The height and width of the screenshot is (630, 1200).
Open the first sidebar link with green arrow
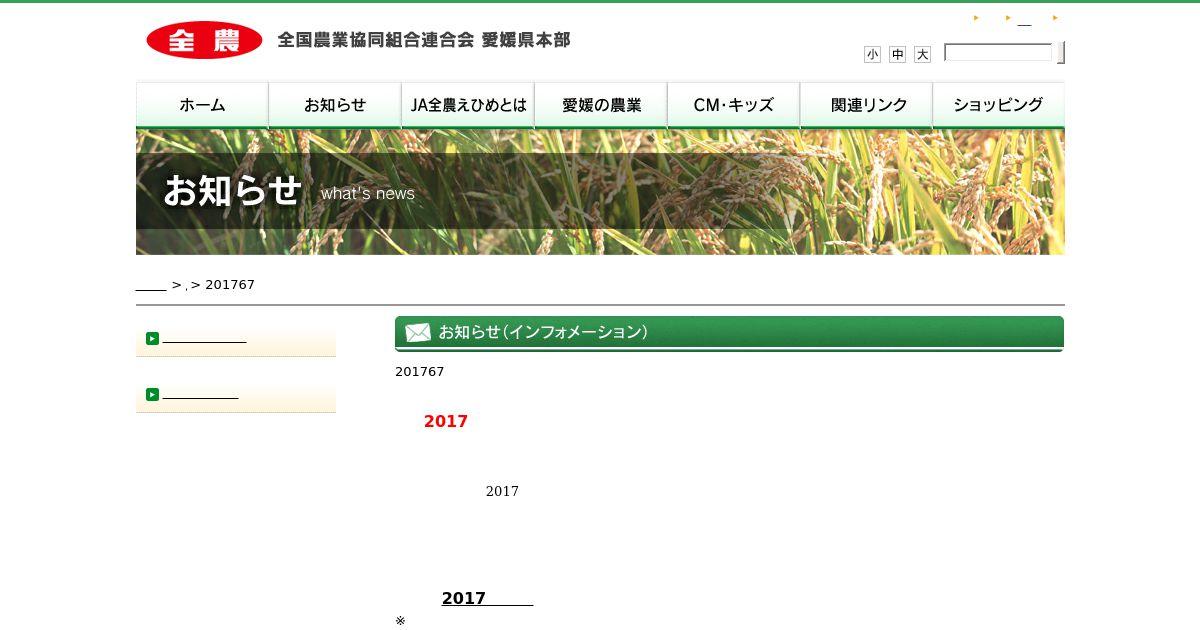[204, 339]
